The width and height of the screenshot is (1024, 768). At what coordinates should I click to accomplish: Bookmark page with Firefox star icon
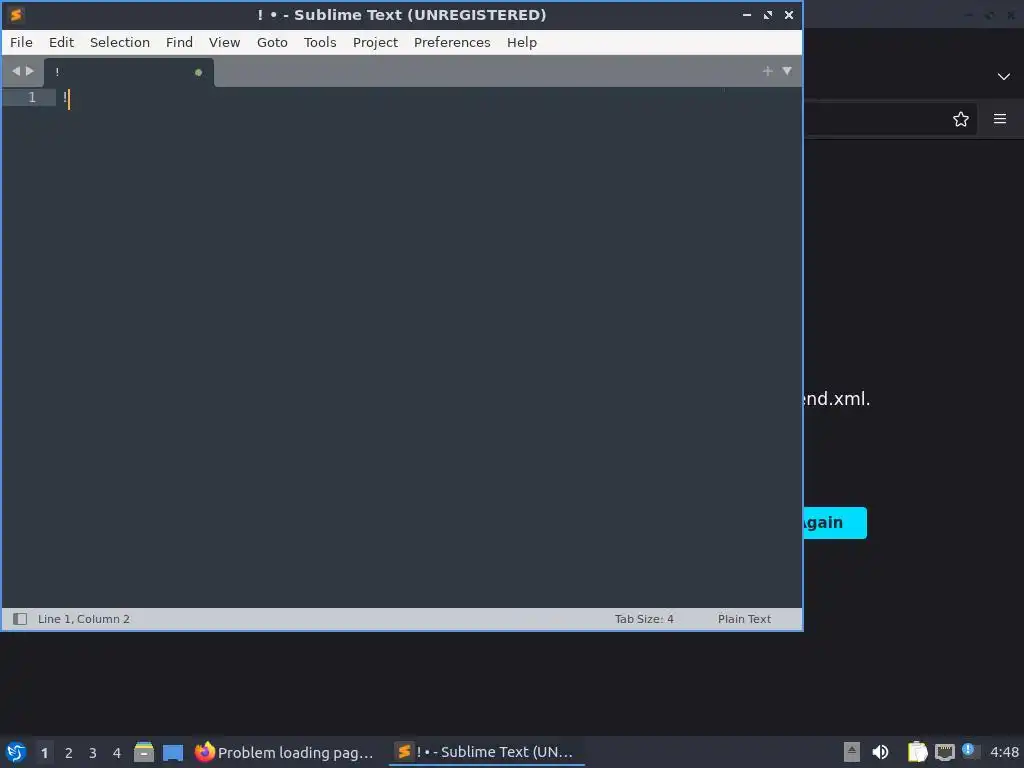point(961,119)
